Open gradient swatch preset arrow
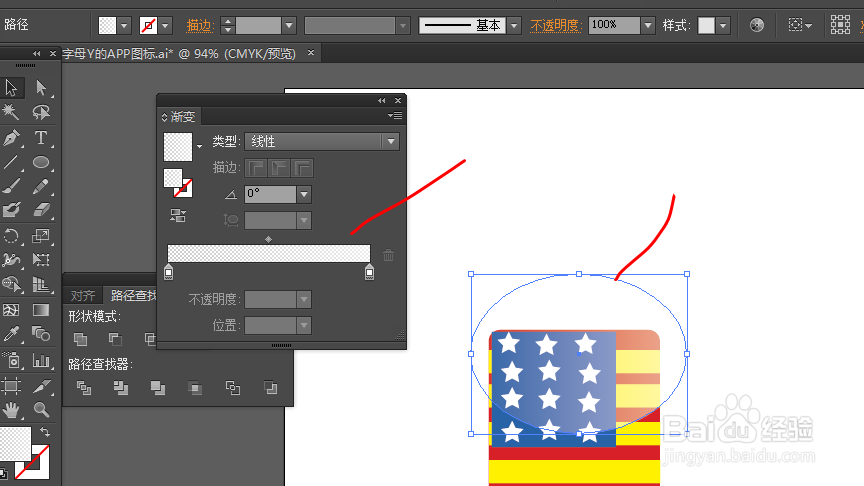 [x=199, y=147]
